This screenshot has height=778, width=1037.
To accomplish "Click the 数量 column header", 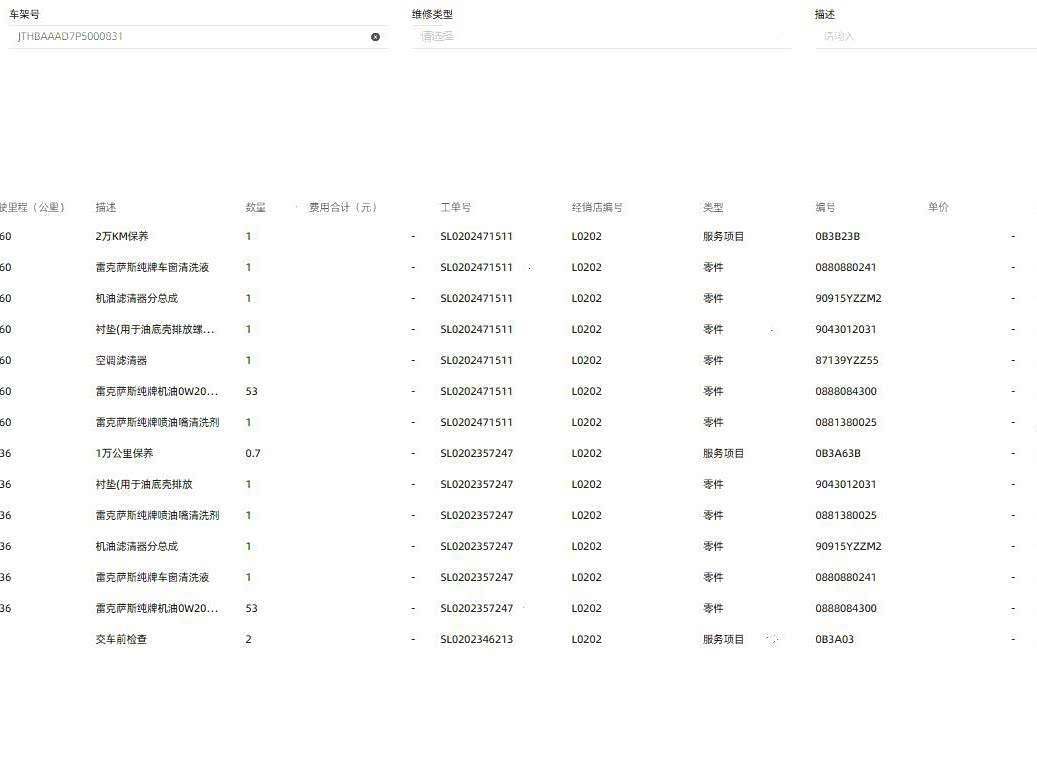I will 255,207.
